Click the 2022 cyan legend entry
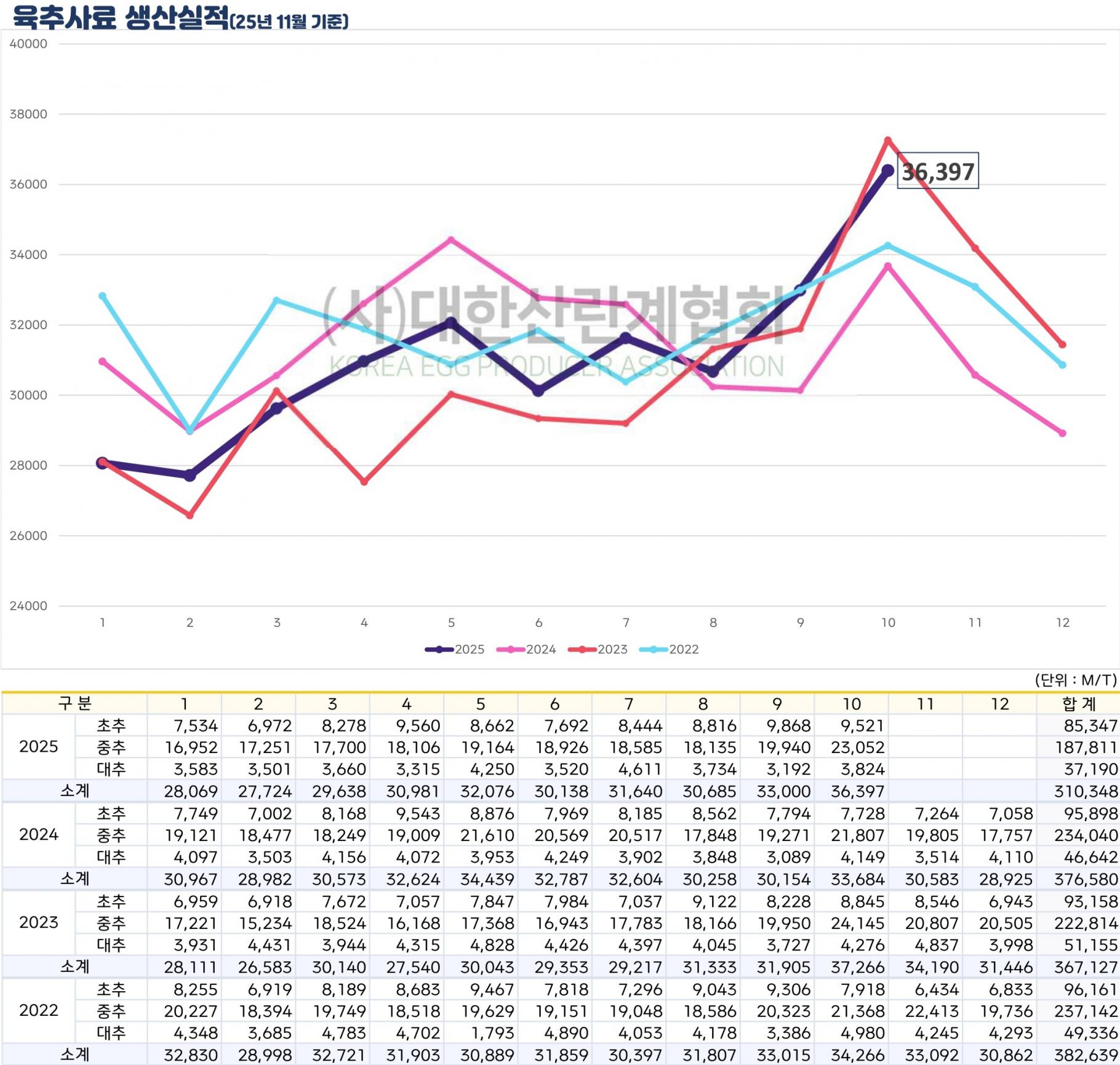Image resolution: width=1120 pixels, height=1065 pixels. tap(669, 650)
